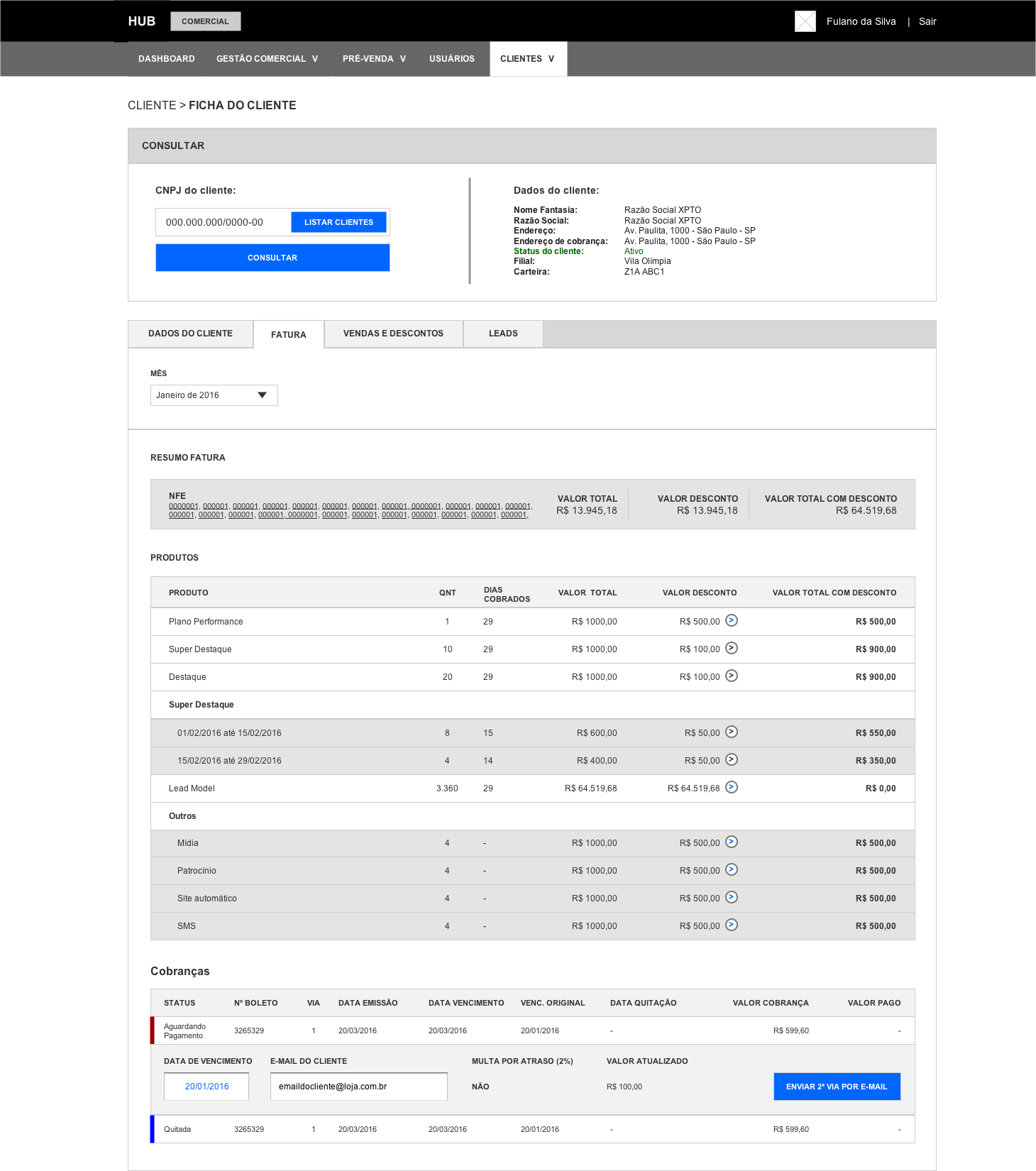Image resolution: width=1036 pixels, height=1171 pixels.
Task: Open discount details for Patrocínio row
Action: (x=732, y=869)
